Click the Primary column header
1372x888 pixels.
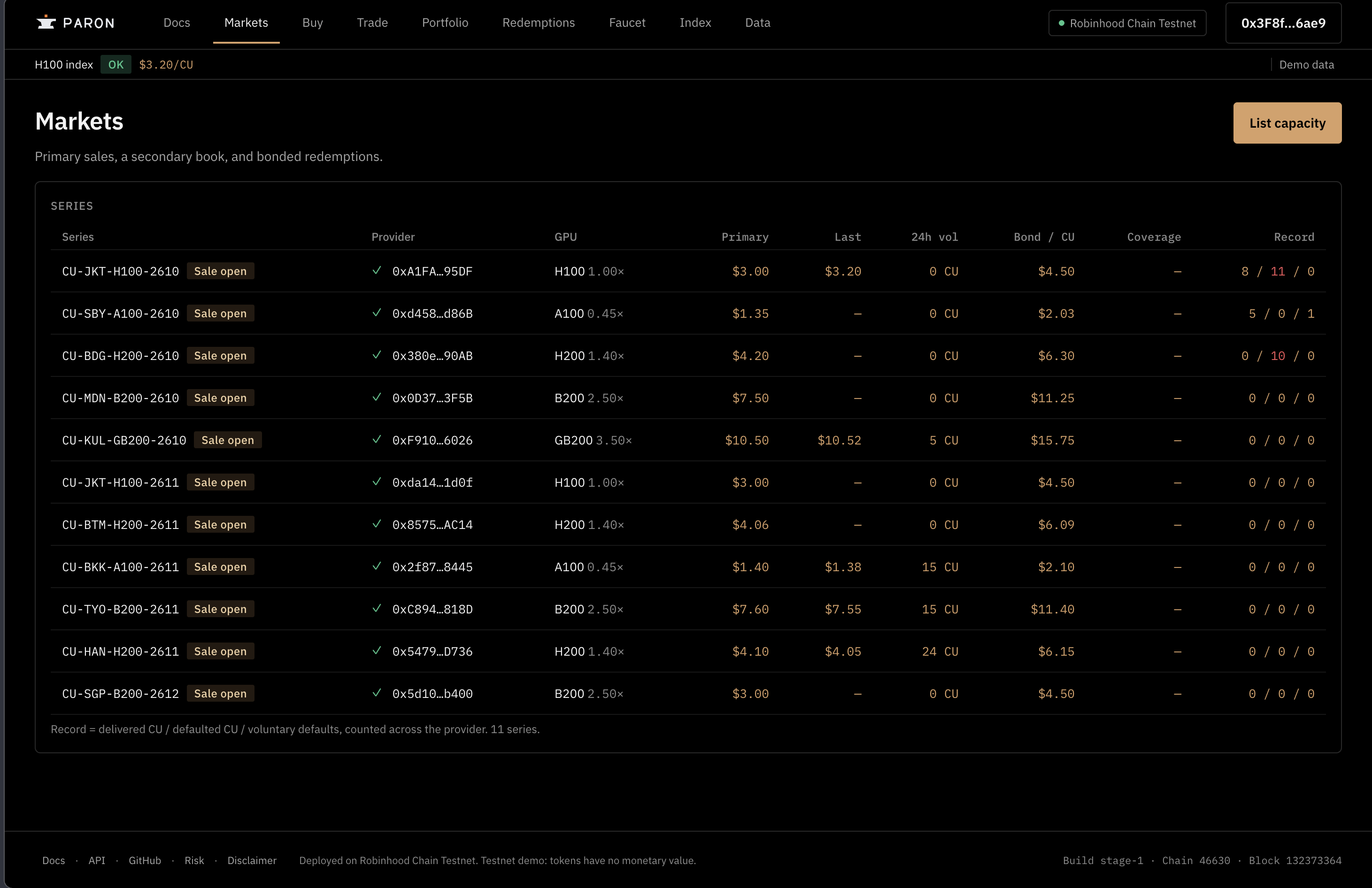tap(745, 237)
